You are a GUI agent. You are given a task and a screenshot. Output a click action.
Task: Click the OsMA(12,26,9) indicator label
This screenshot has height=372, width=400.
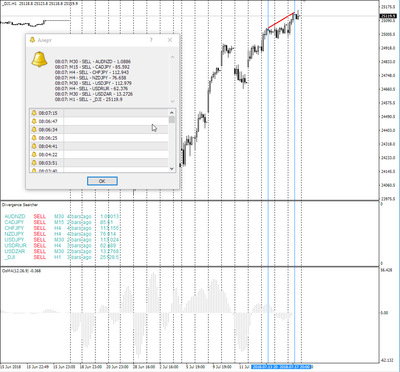click(x=21, y=271)
